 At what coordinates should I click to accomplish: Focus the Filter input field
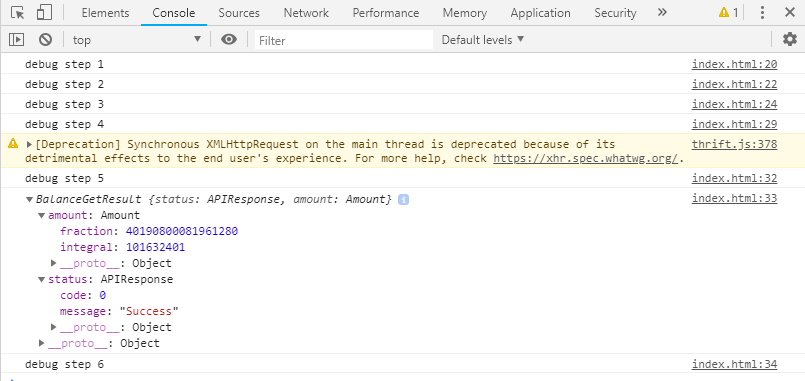point(344,40)
